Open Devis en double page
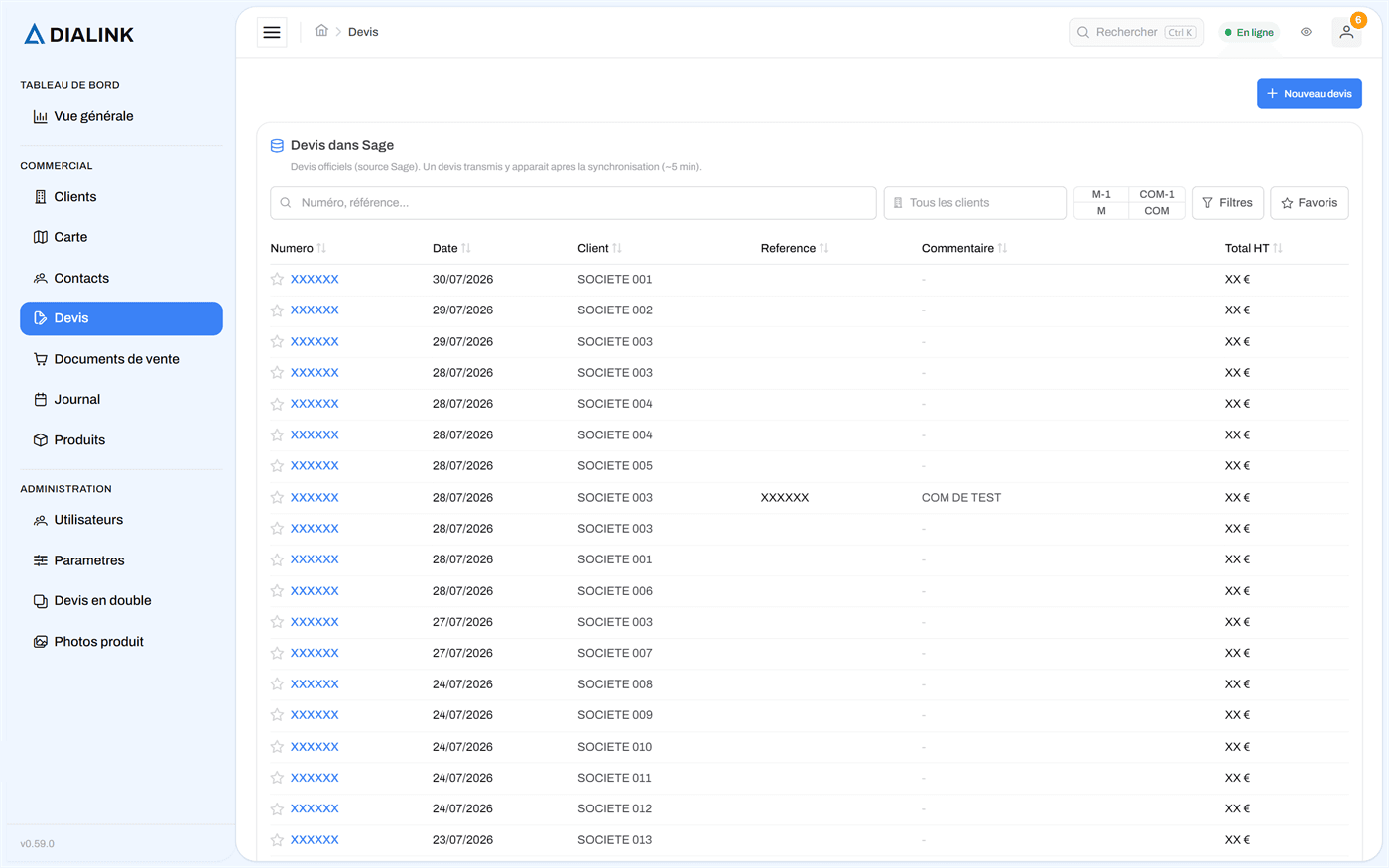Screen dimensions: 1389x868 coord(121,601)
